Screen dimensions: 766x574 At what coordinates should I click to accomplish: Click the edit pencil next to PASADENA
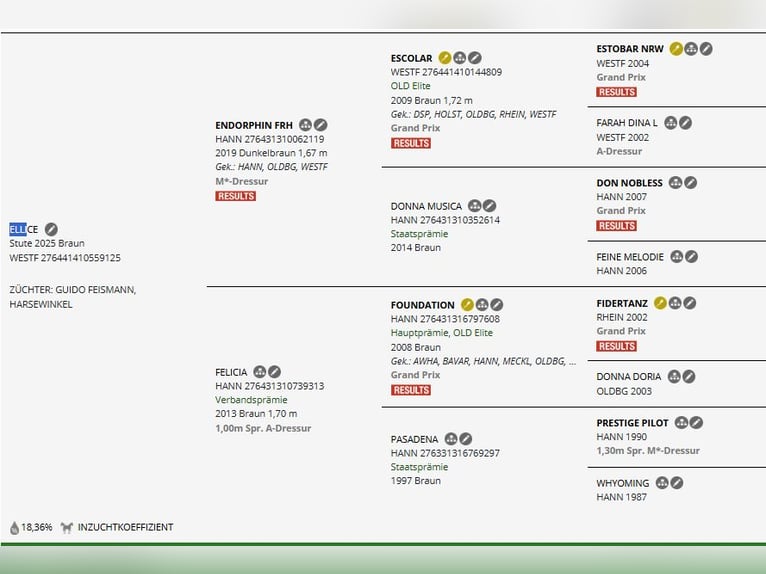[465, 439]
